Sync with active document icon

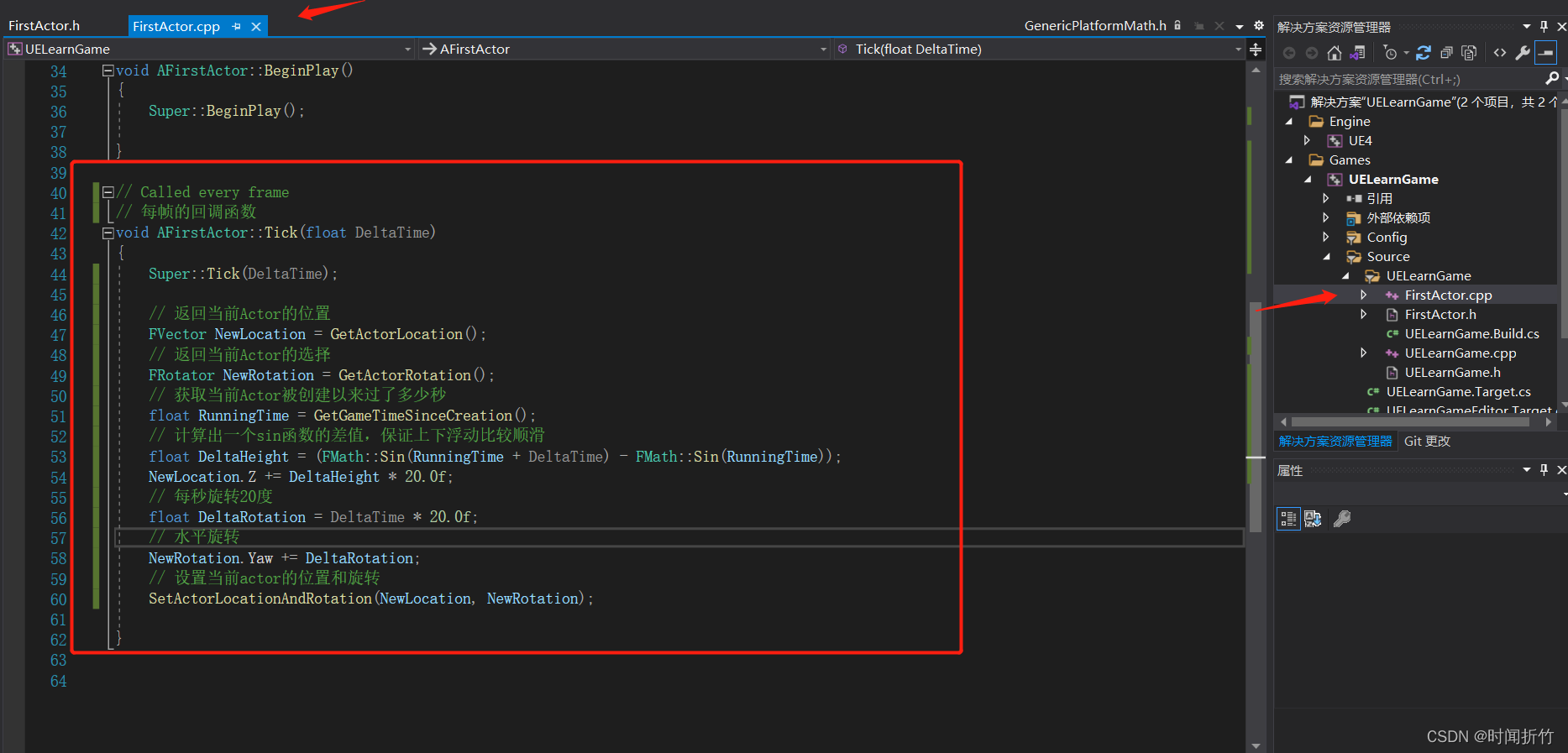(x=1424, y=53)
